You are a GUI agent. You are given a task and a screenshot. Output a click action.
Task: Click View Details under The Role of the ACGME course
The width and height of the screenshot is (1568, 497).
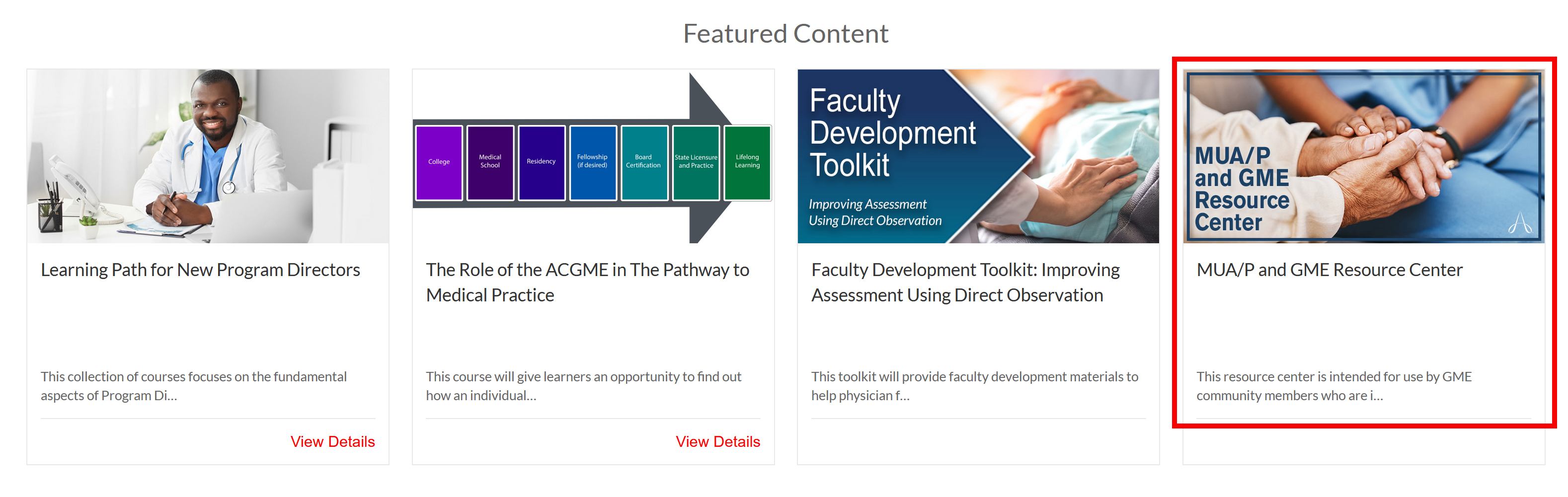717,442
